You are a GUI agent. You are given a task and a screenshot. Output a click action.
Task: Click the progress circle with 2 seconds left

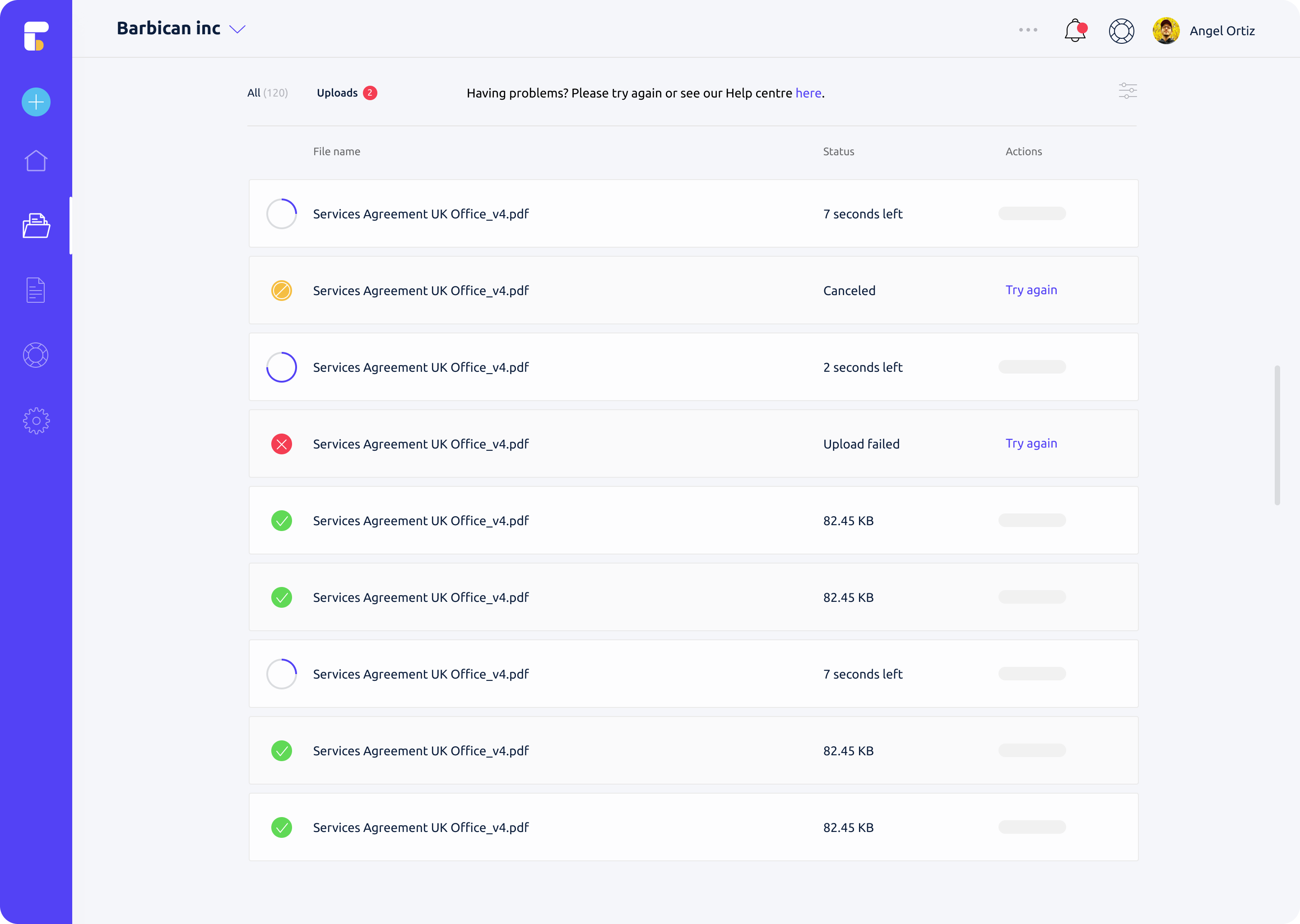click(x=282, y=367)
